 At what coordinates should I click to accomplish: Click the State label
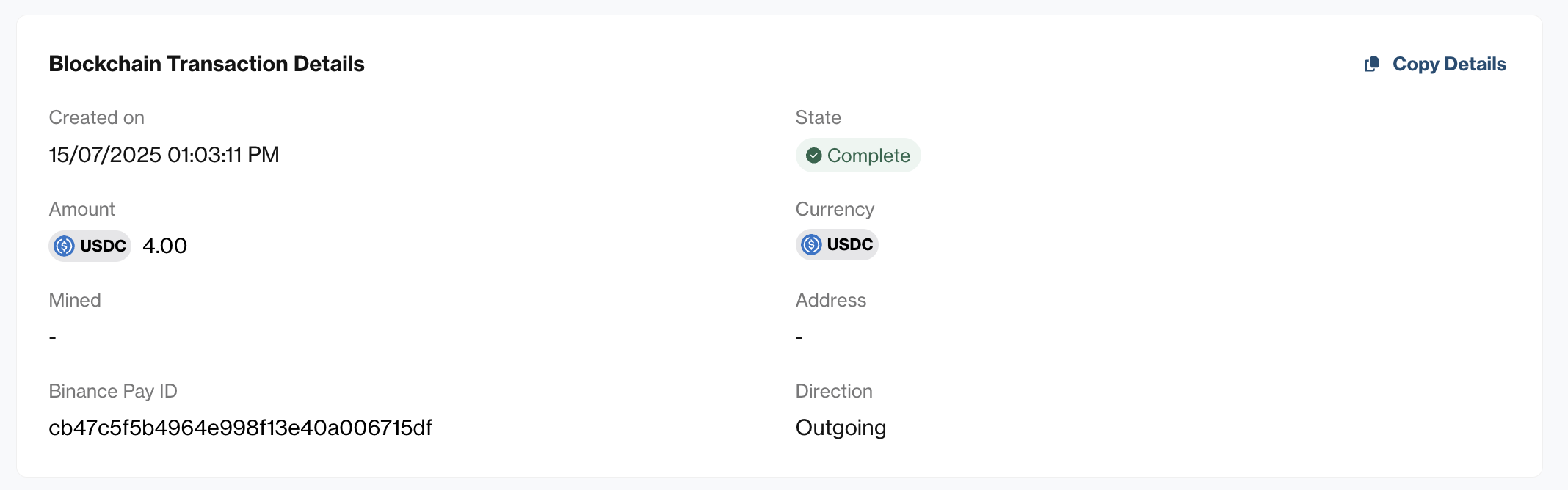coord(819,117)
